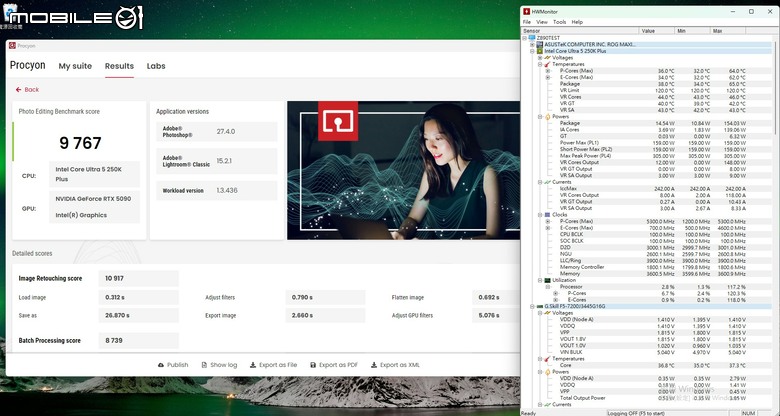Expand the E-Cores utilization row
The image size is (780, 416).
pyautogui.click(x=556, y=300)
